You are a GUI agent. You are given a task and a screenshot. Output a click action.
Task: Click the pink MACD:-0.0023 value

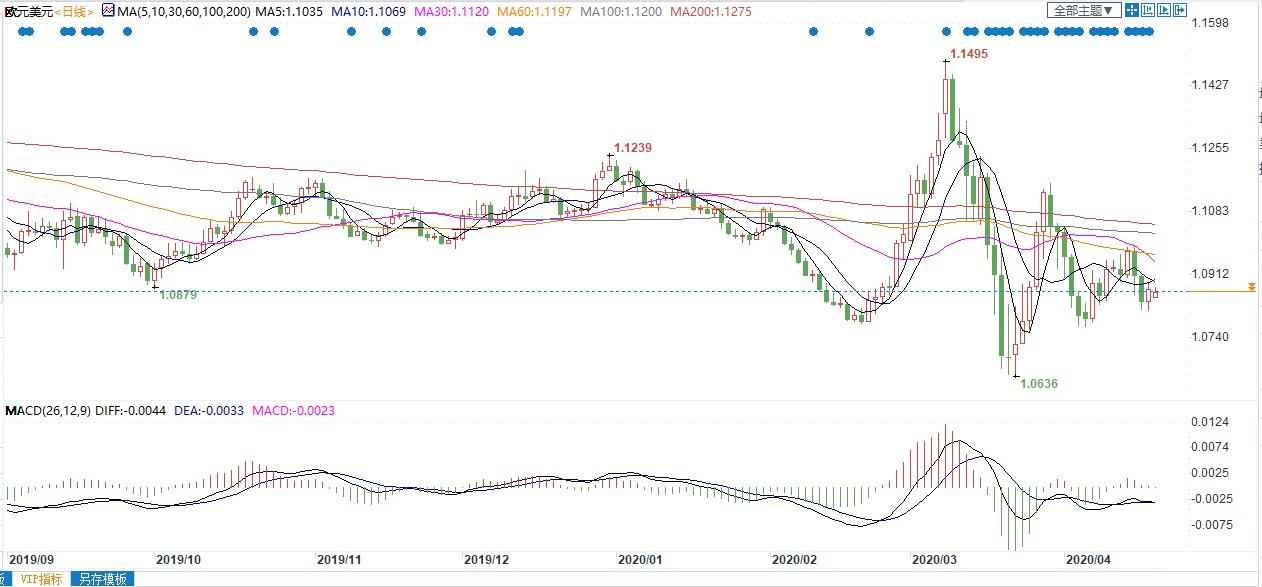pyautogui.click(x=292, y=412)
